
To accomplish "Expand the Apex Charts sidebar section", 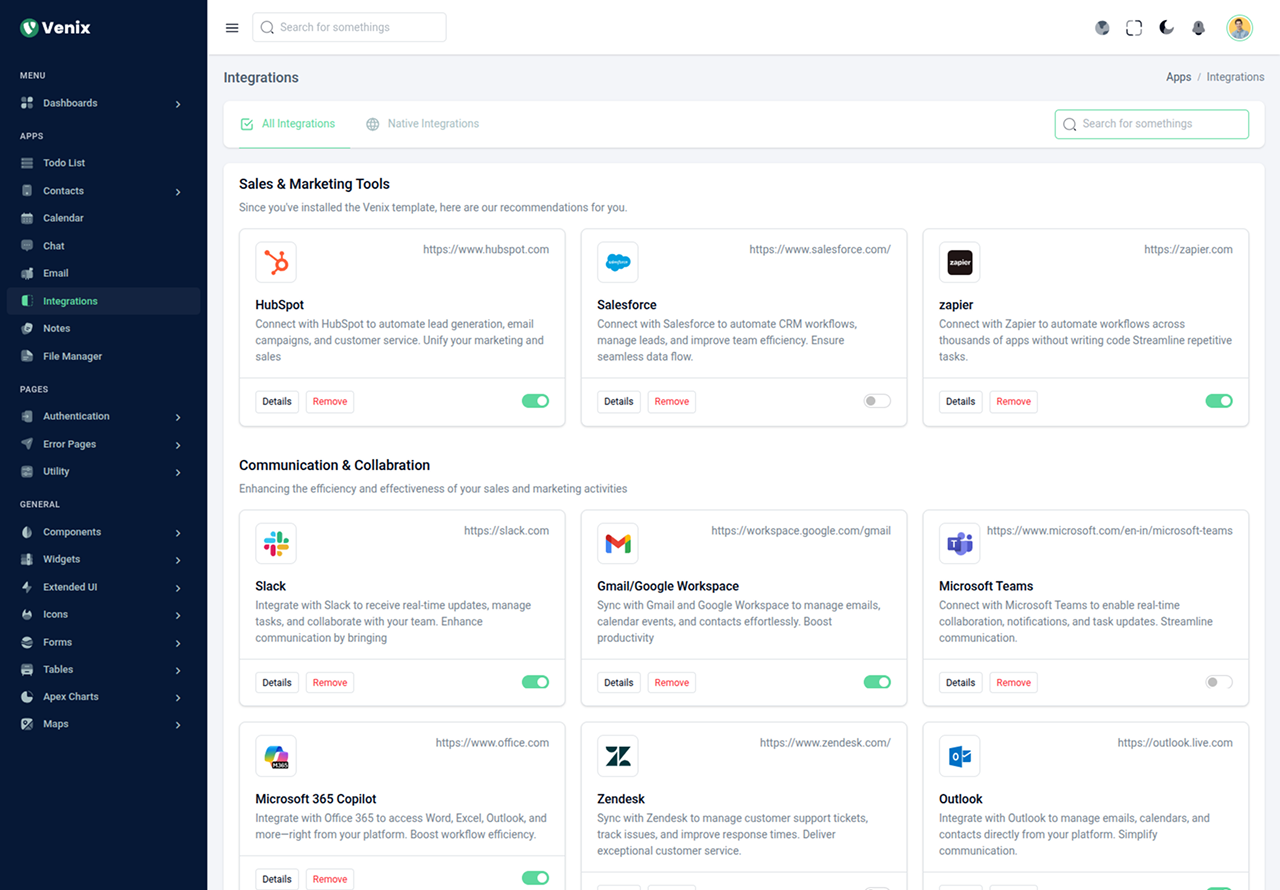I will pos(100,697).
